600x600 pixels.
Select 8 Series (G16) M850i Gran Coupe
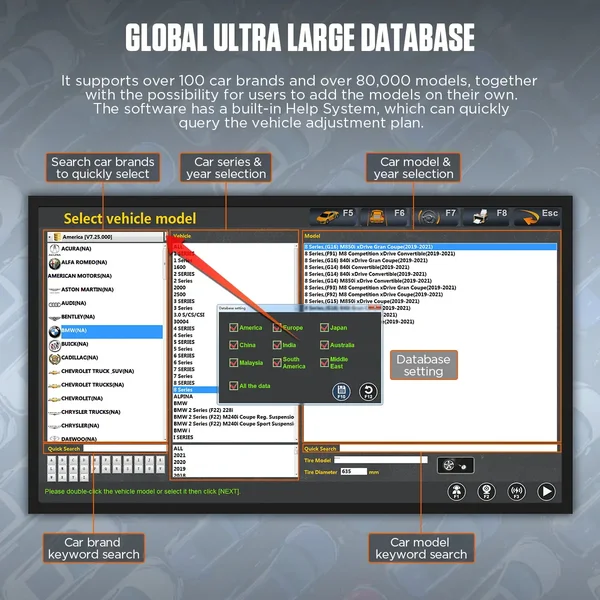(x=430, y=247)
